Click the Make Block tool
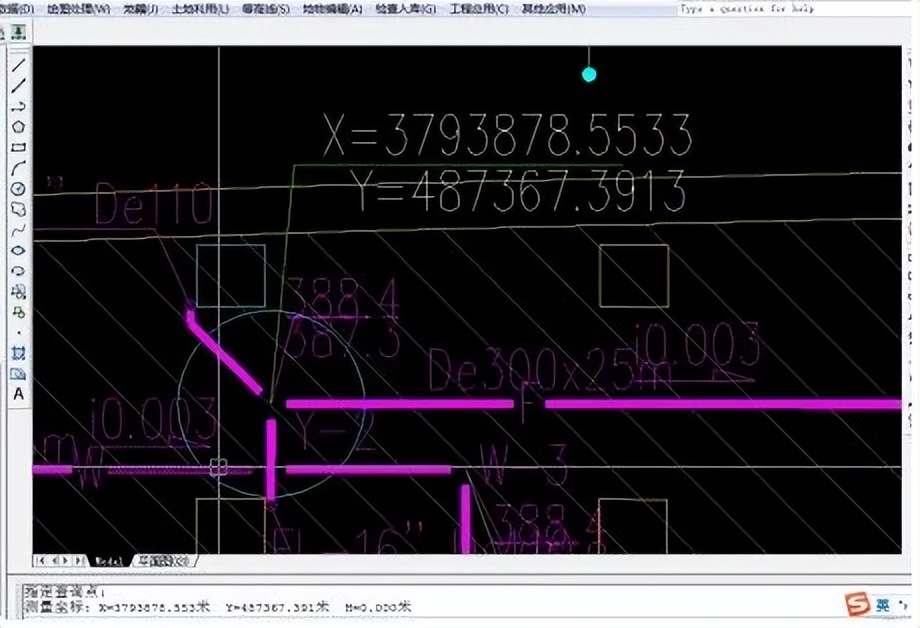 pyautogui.click(x=18, y=312)
